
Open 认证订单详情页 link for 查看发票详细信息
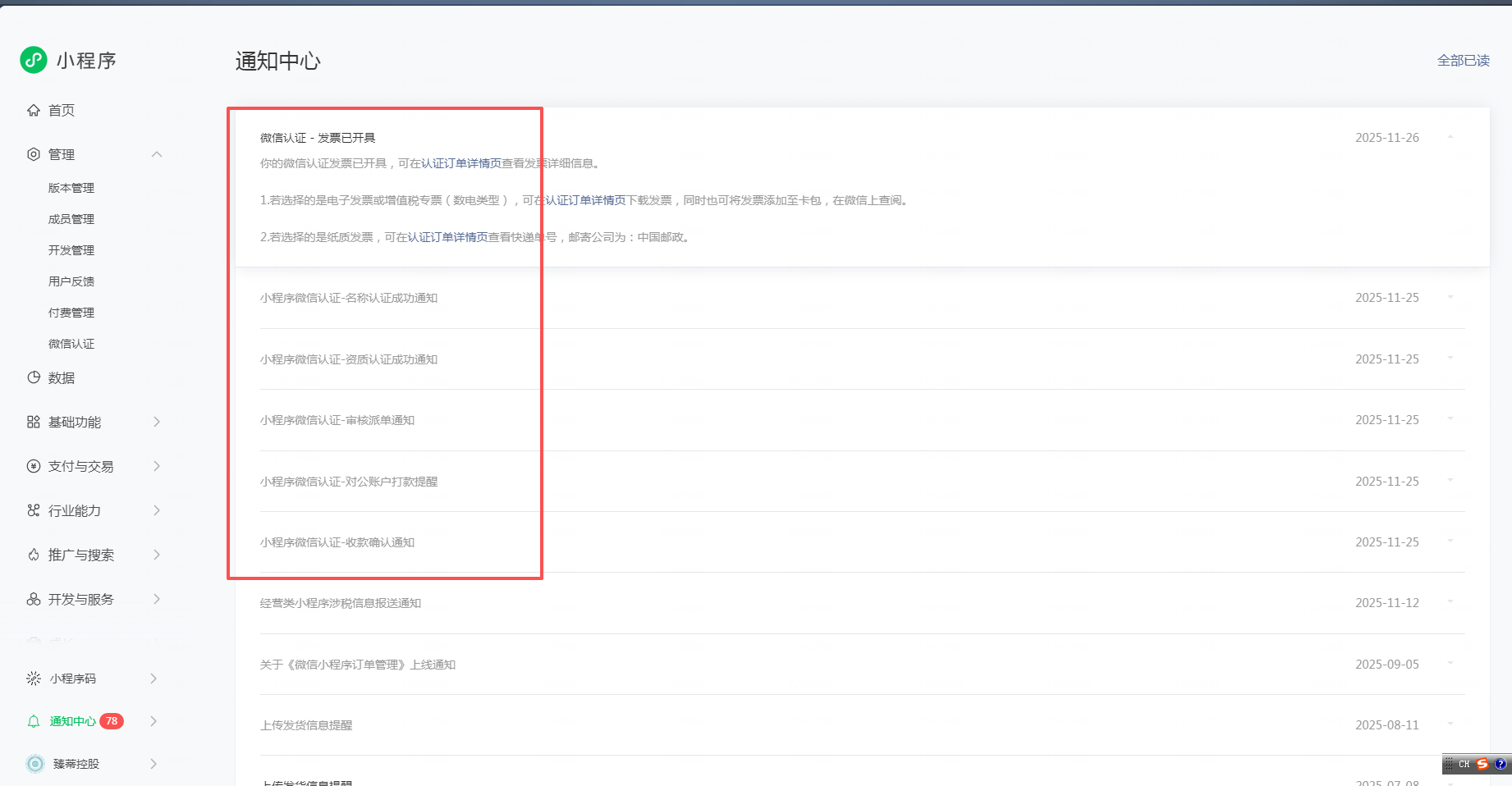point(461,163)
